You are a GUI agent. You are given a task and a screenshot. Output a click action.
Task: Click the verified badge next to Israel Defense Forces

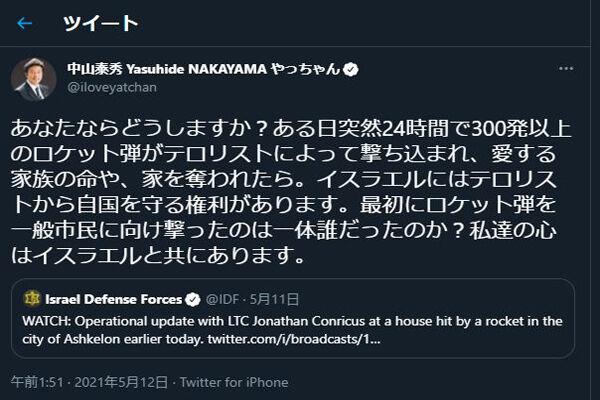point(190,299)
